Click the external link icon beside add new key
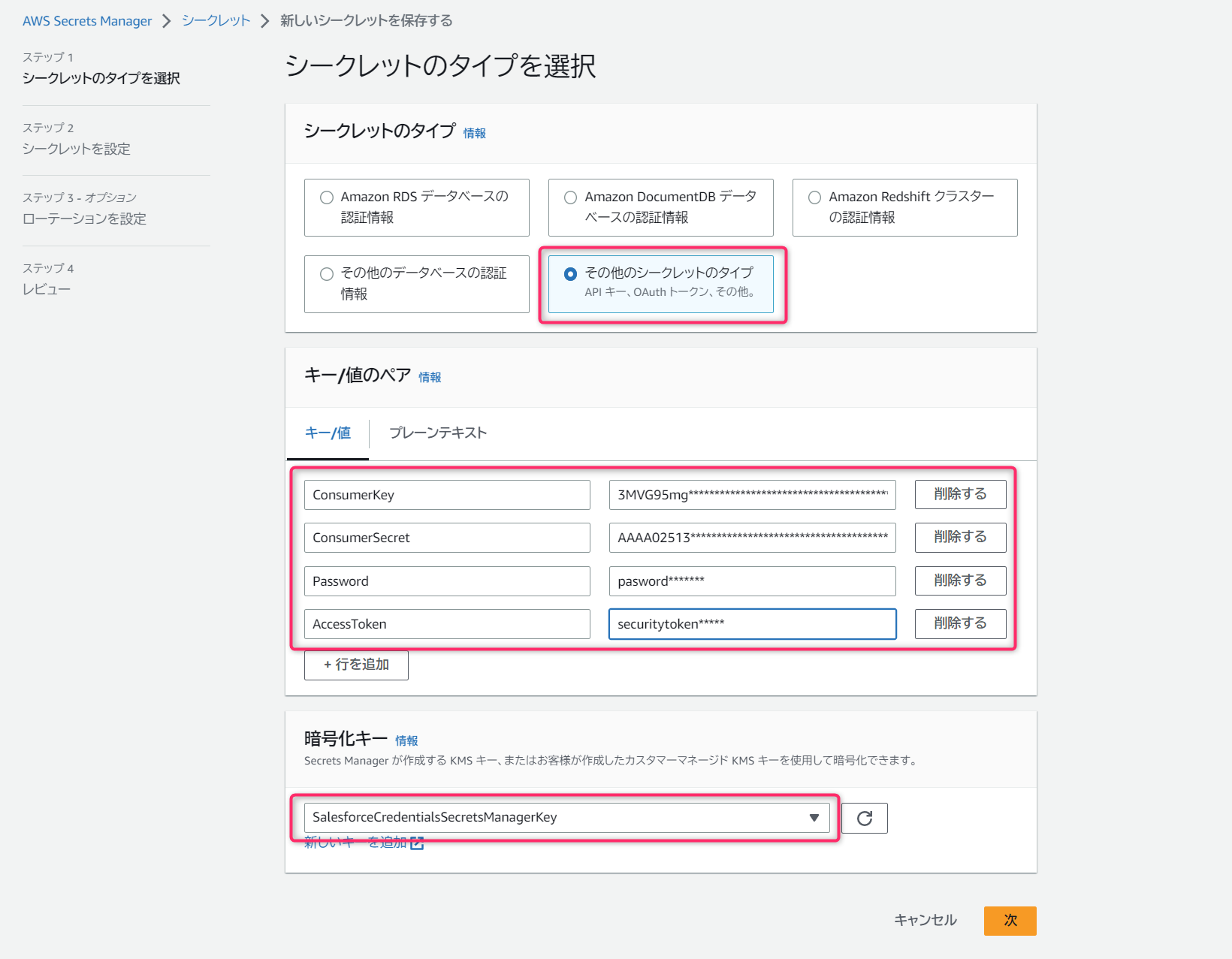The width and height of the screenshot is (1232, 959). click(417, 843)
